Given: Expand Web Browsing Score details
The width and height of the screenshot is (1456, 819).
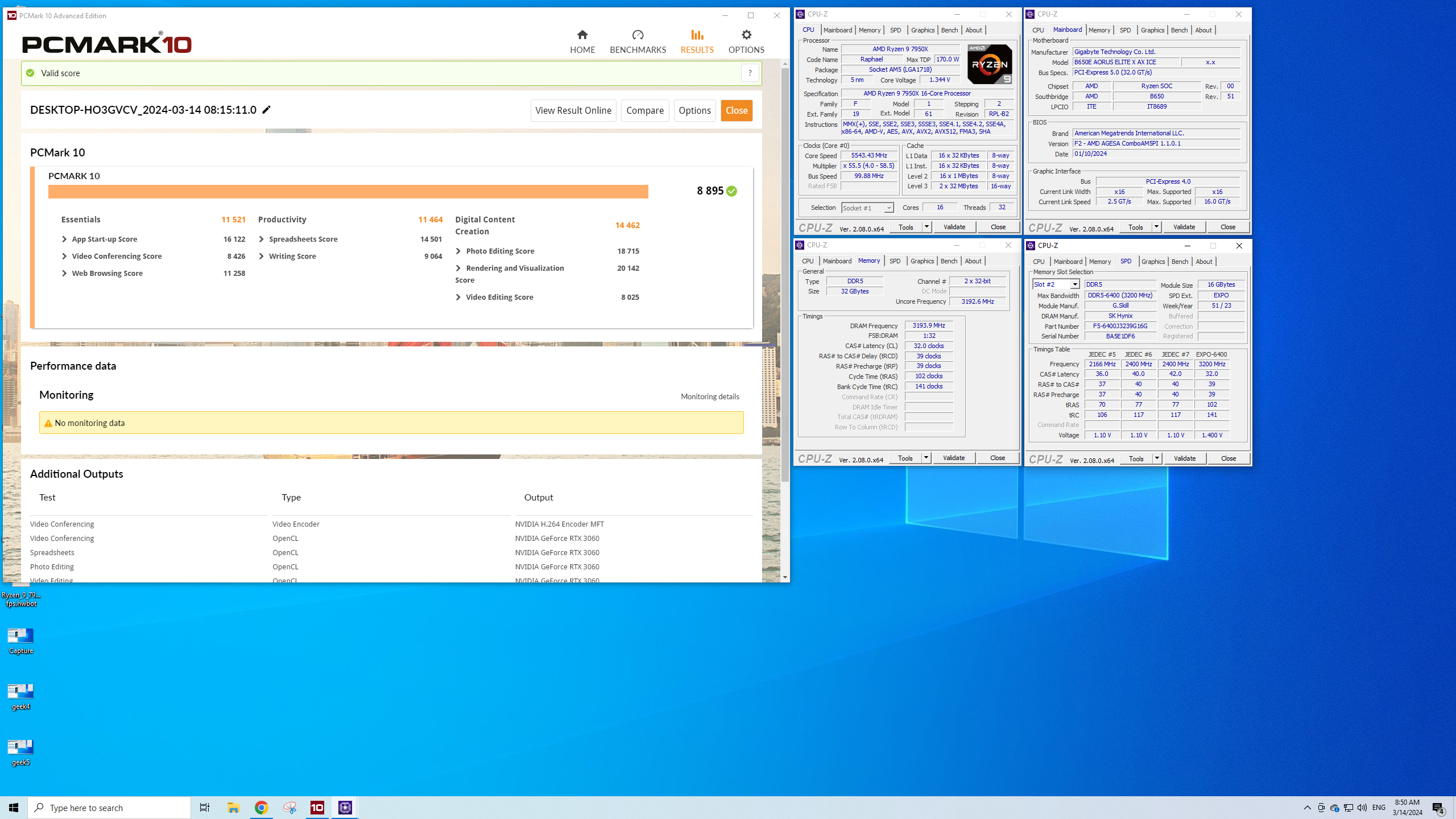Looking at the screenshot, I should point(64,274).
